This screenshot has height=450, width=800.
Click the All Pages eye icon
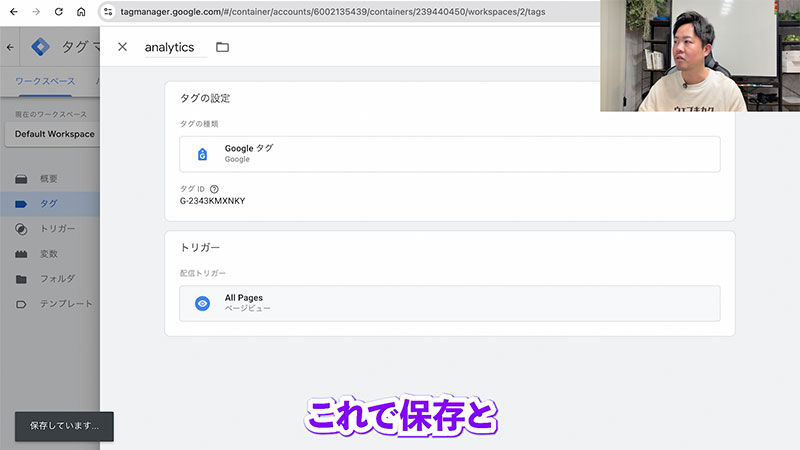[x=203, y=304]
